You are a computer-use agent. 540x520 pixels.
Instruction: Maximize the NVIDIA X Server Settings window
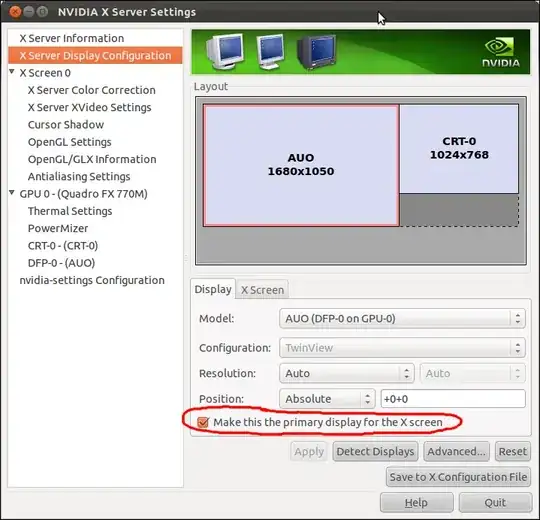coord(42,12)
